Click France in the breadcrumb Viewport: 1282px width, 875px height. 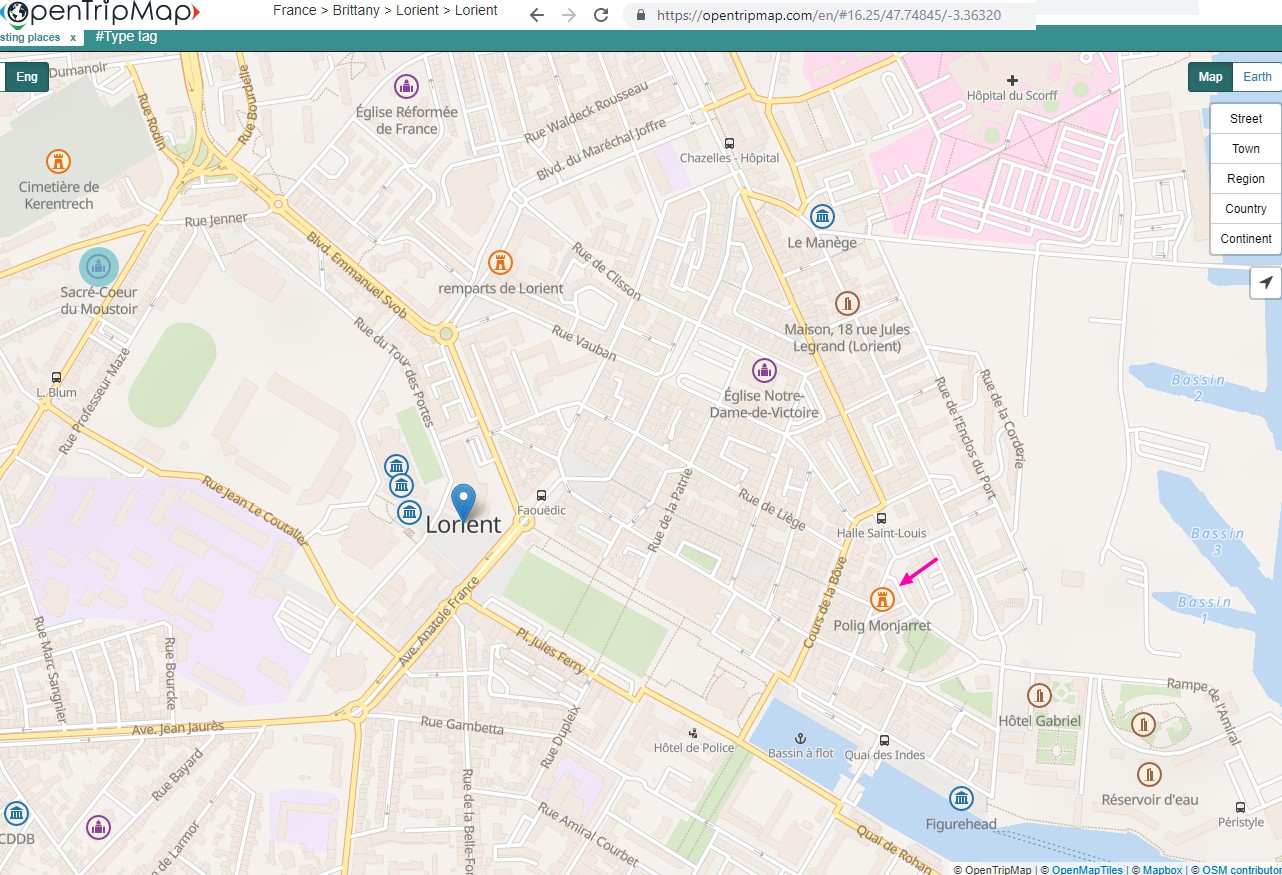coord(295,10)
